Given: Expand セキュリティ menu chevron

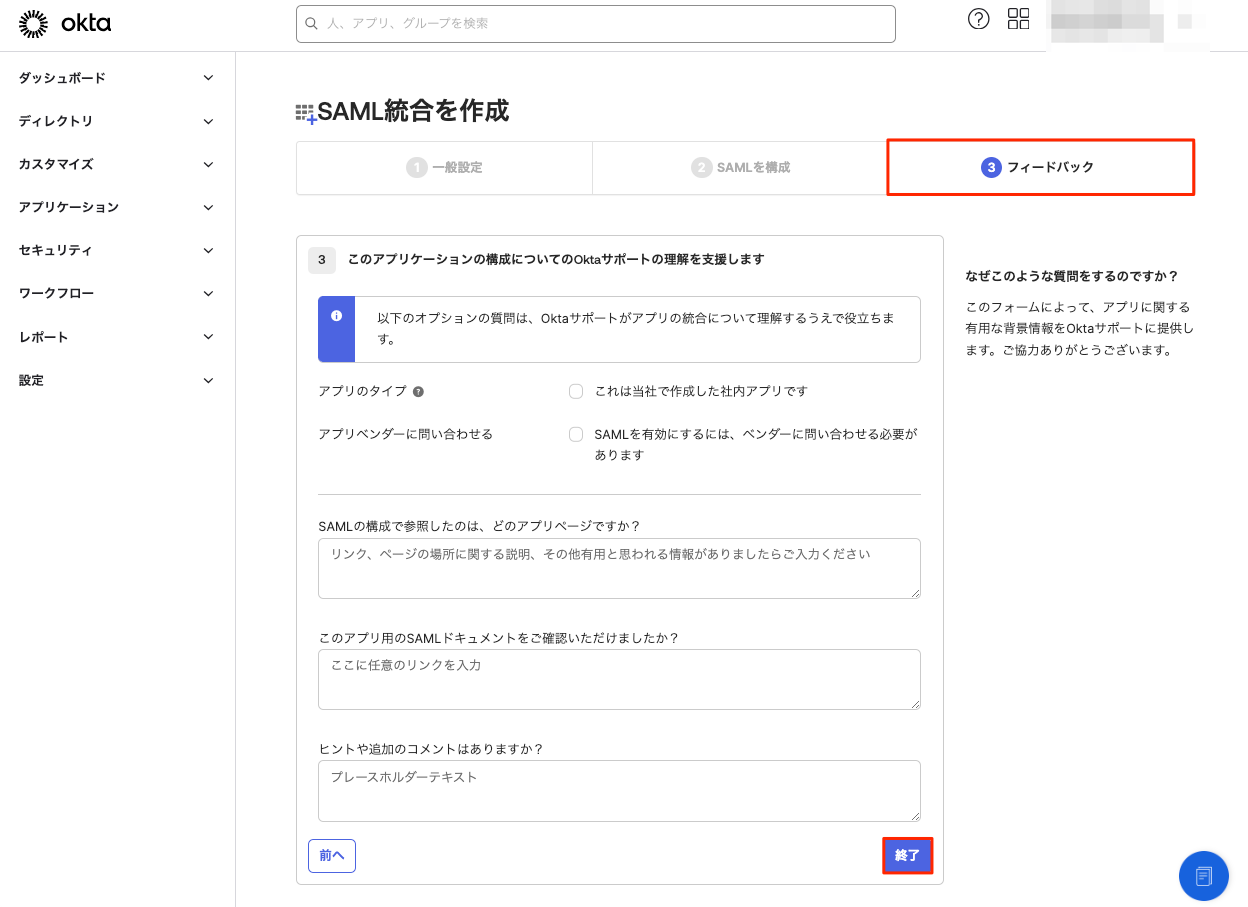Looking at the screenshot, I should [208, 250].
